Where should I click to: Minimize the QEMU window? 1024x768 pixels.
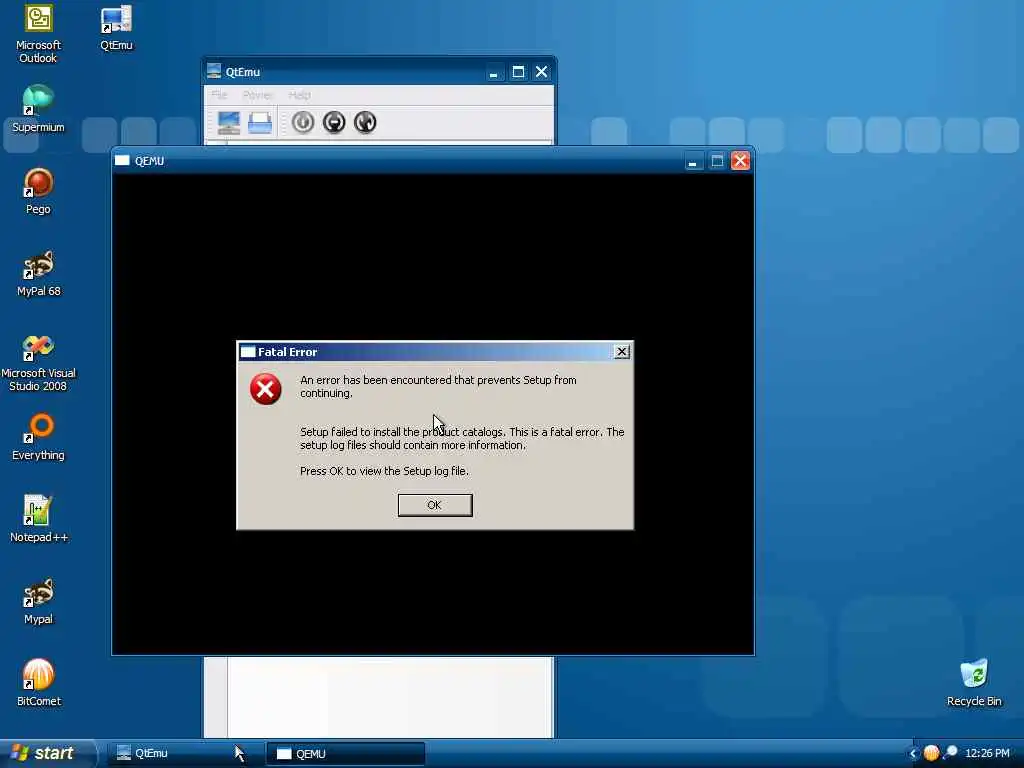[693, 161]
